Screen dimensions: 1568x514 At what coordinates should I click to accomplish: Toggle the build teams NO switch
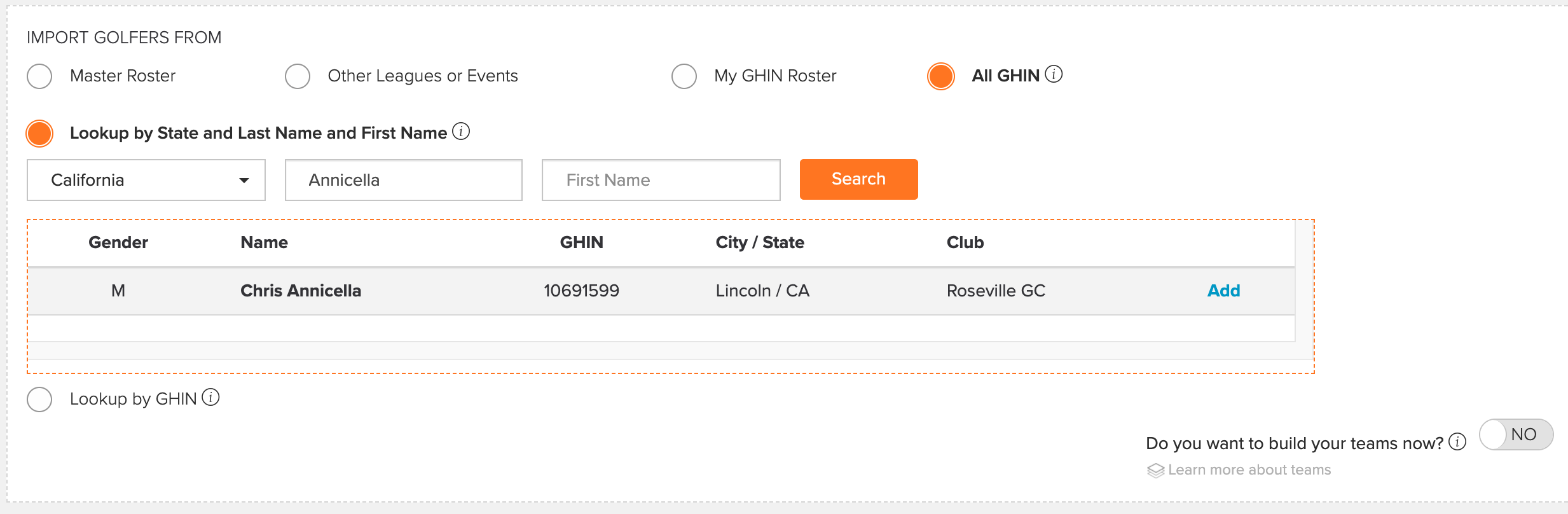(1516, 434)
